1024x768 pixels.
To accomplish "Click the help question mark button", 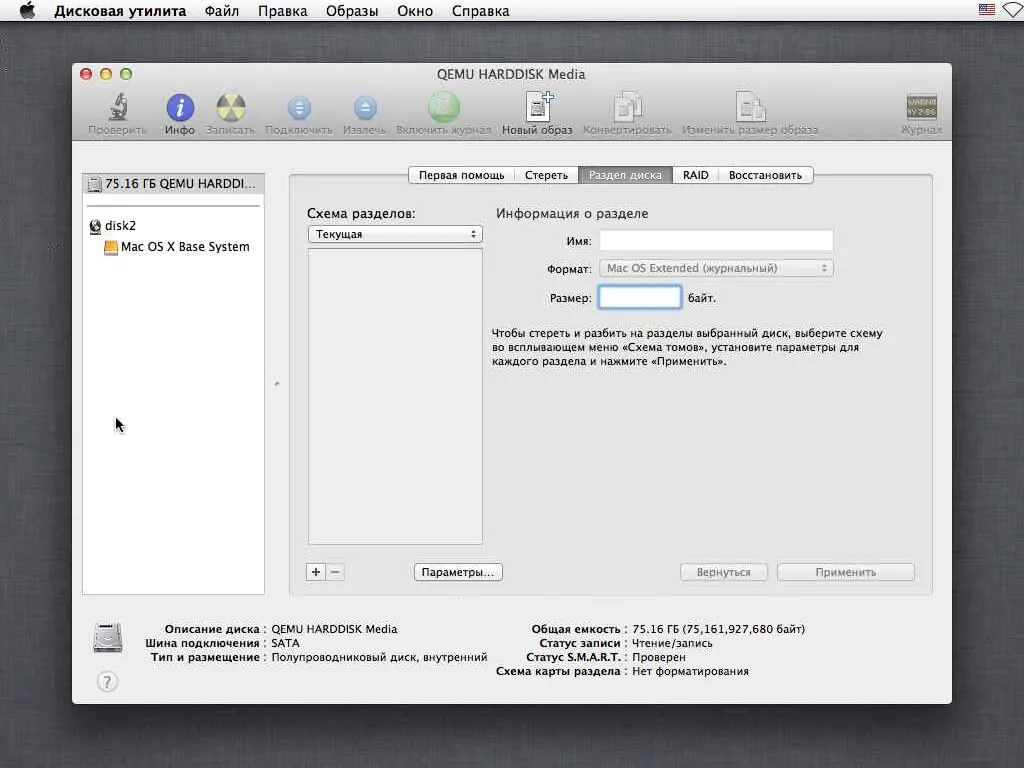I will tap(107, 682).
